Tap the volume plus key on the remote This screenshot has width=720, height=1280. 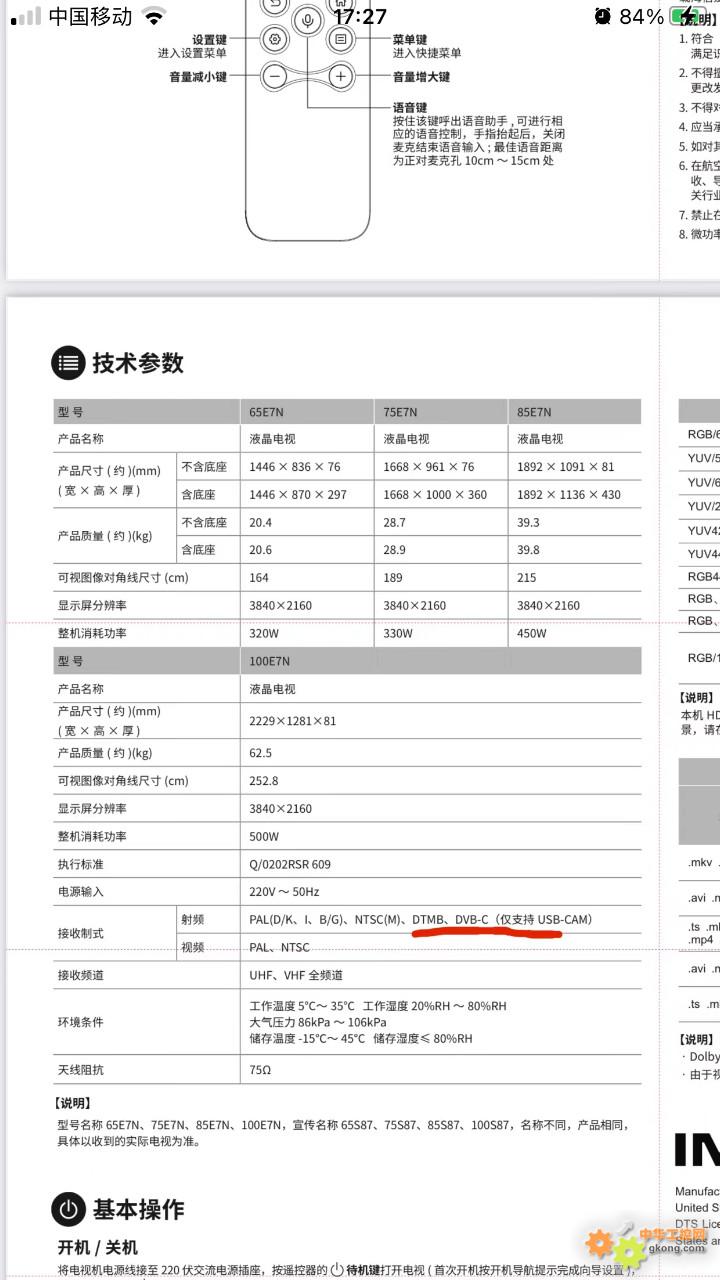click(341, 76)
